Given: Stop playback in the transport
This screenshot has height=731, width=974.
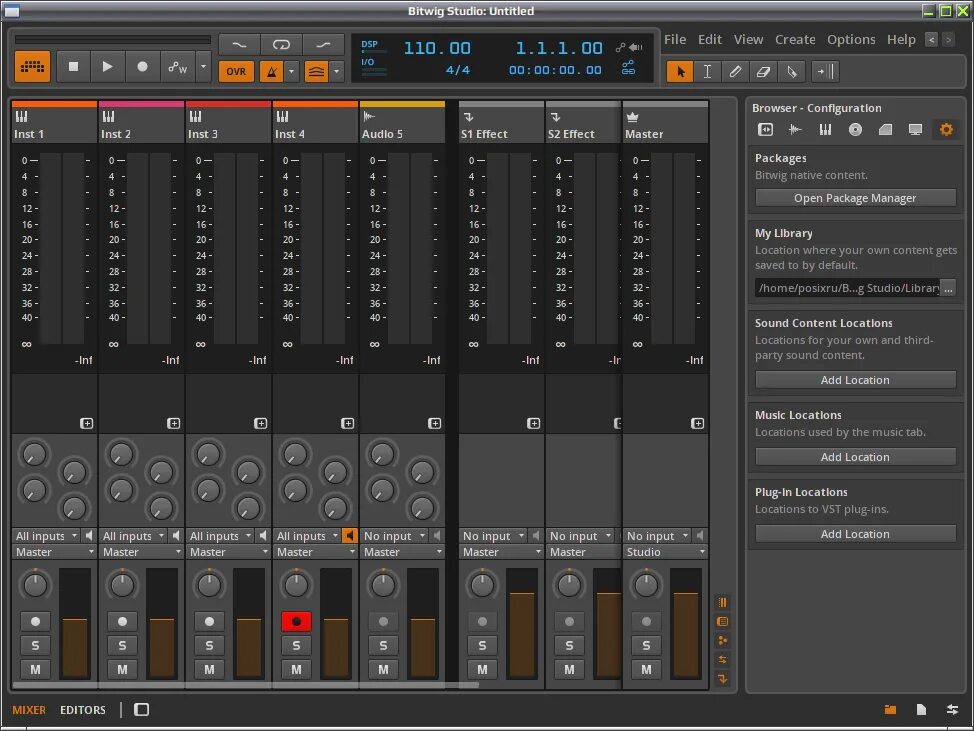Looking at the screenshot, I should coord(73,66).
